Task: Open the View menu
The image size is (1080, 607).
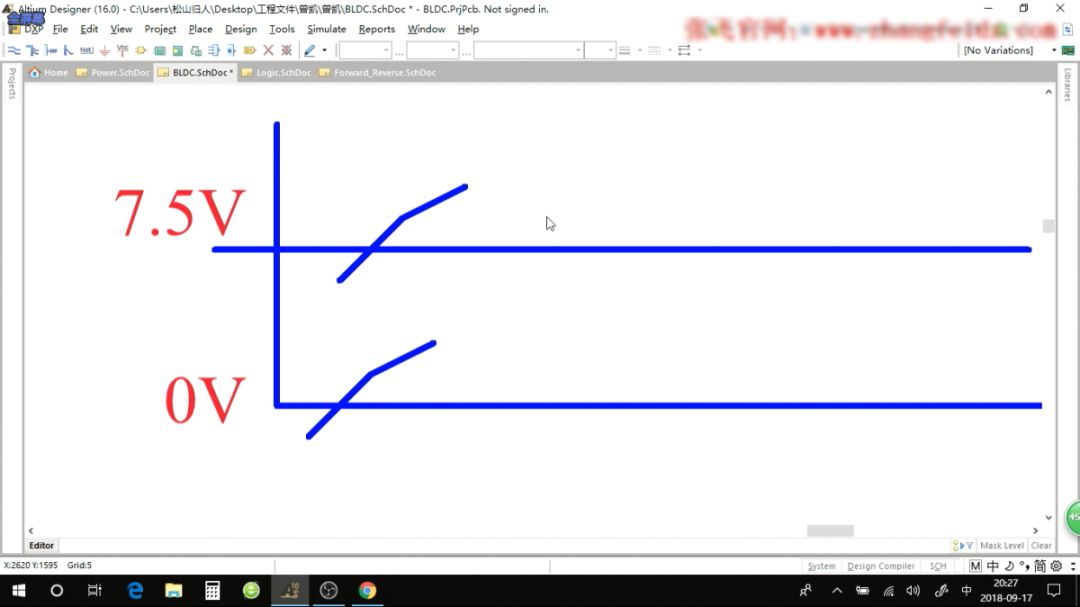Action: (121, 29)
